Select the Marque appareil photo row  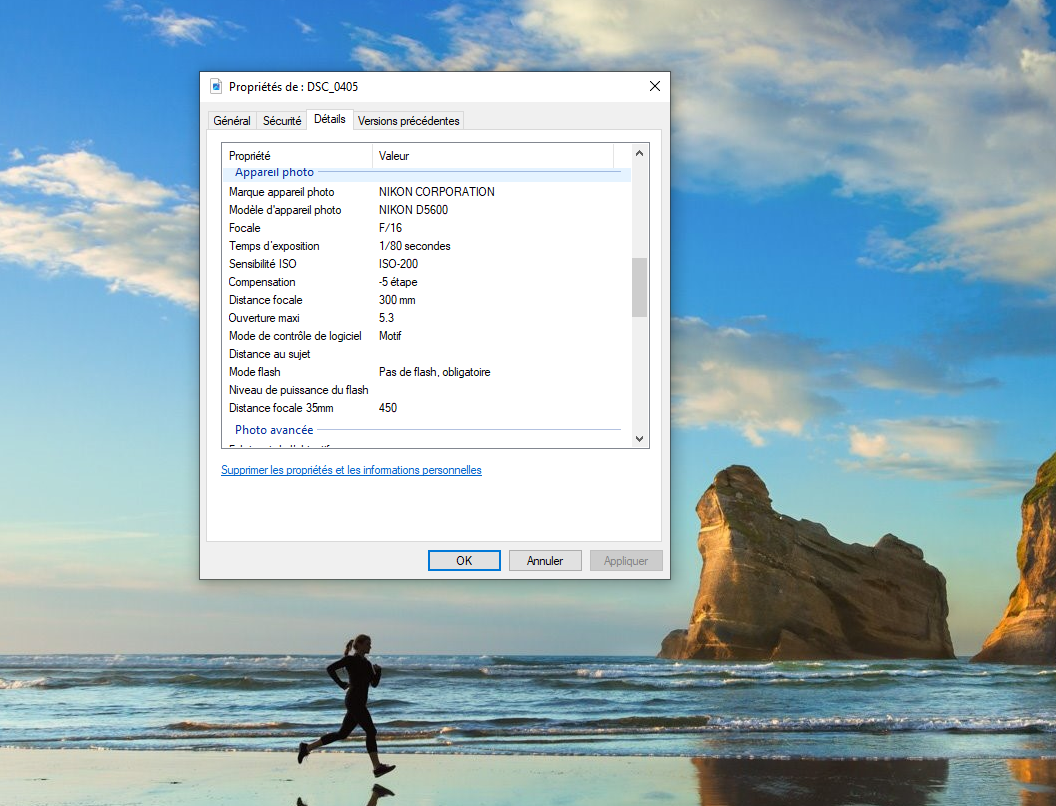point(426,192)
